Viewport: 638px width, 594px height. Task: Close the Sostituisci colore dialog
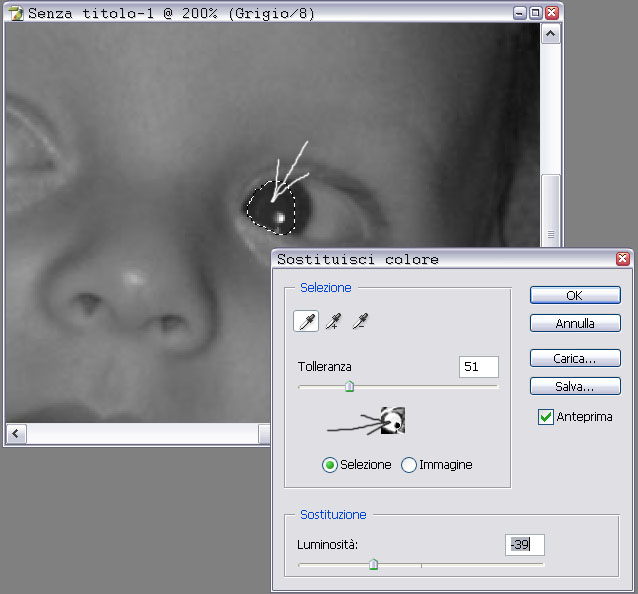coord(623,259)
